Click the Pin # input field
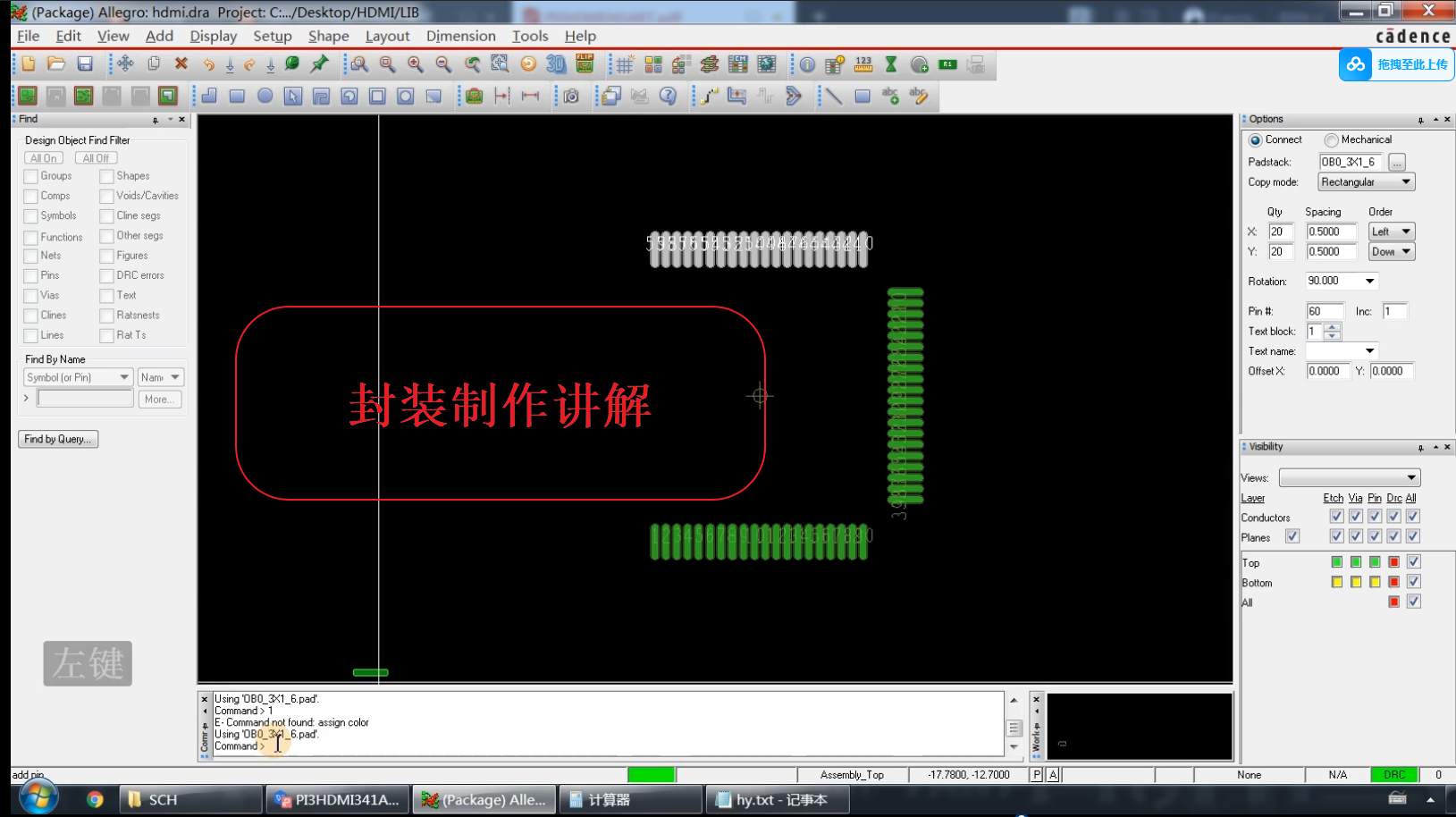 point(1325,311)
